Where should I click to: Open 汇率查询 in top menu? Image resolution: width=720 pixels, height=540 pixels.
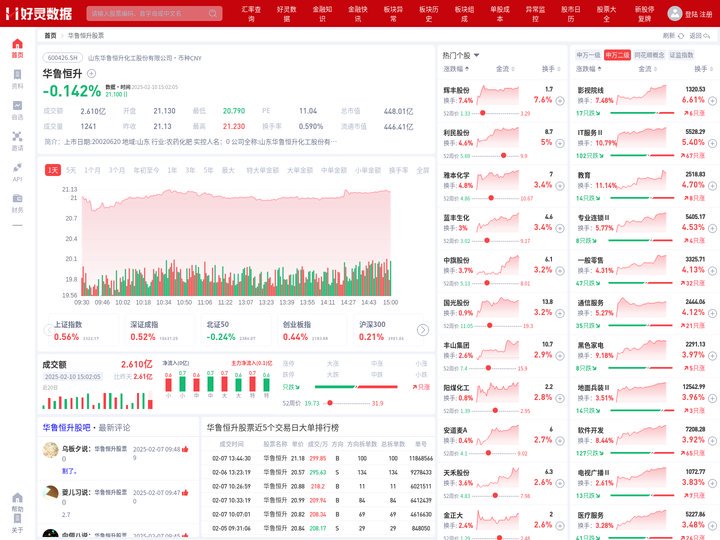[251, 14]
